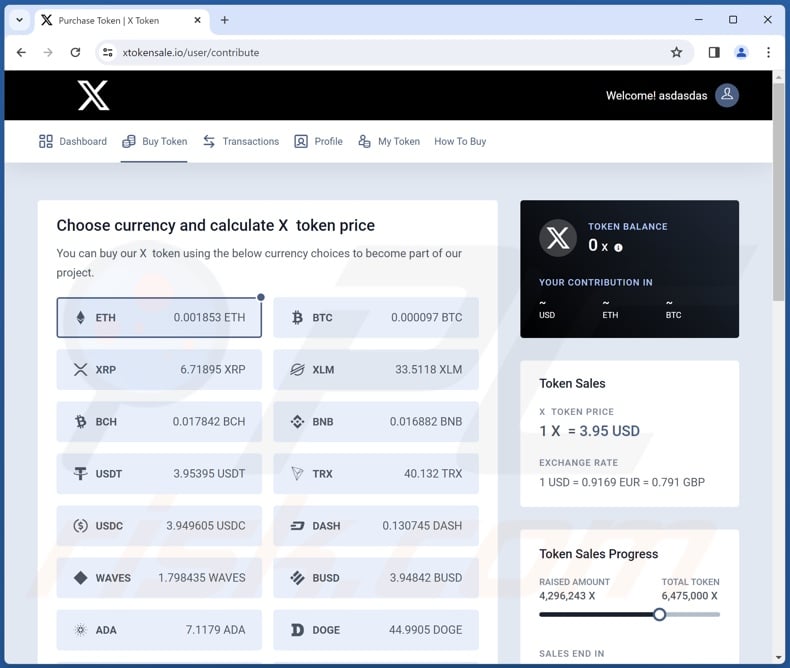Screen dimensions: 790x668
Task: Click the xtokensale.io address bar
Action: click(392, 52)
